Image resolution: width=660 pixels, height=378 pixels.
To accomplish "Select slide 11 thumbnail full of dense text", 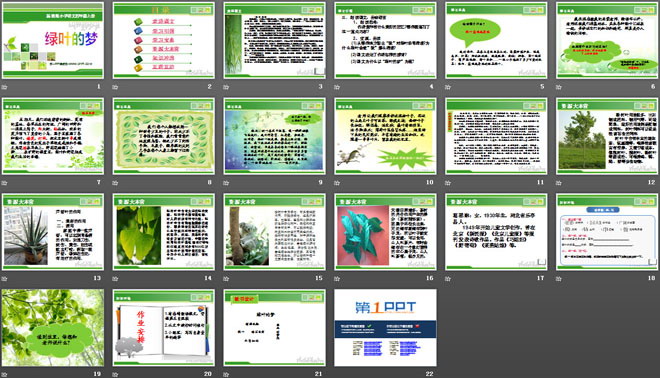I will [496, 136].
